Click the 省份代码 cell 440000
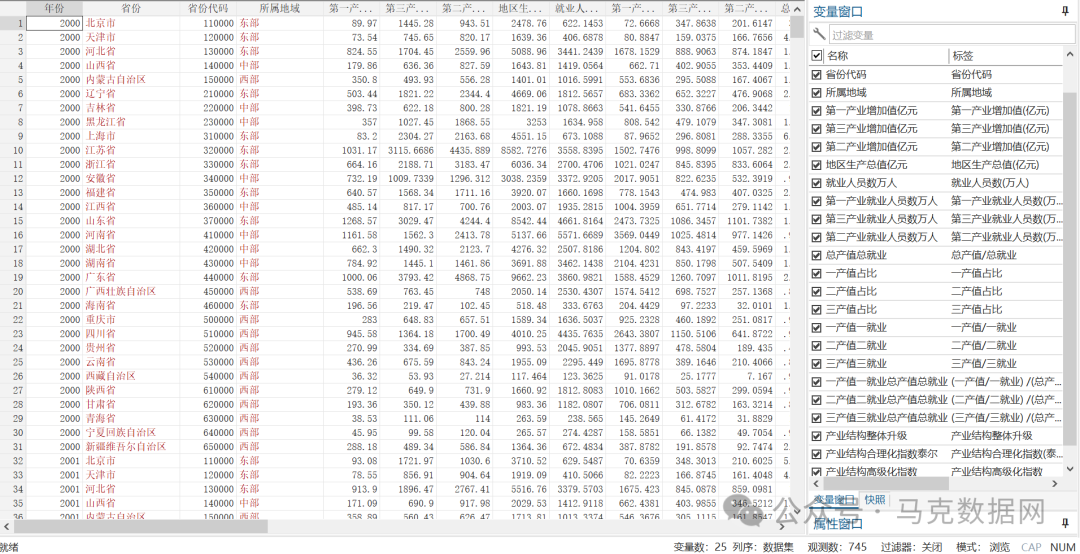Screen dimensions: 1080x554 [x=208, y=277]
